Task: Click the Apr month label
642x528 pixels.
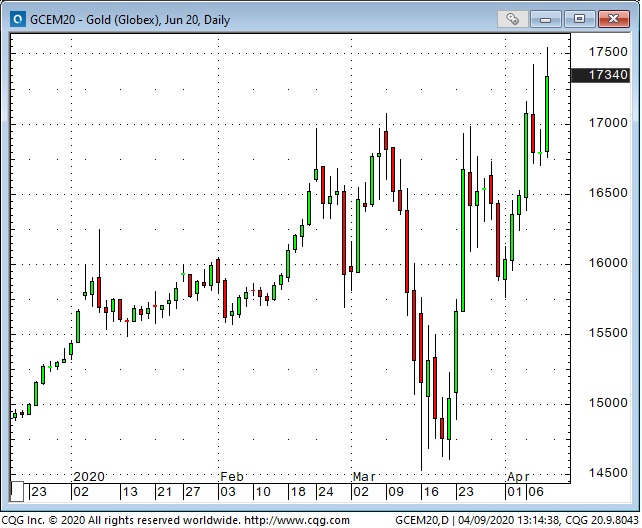Action: 518,477
